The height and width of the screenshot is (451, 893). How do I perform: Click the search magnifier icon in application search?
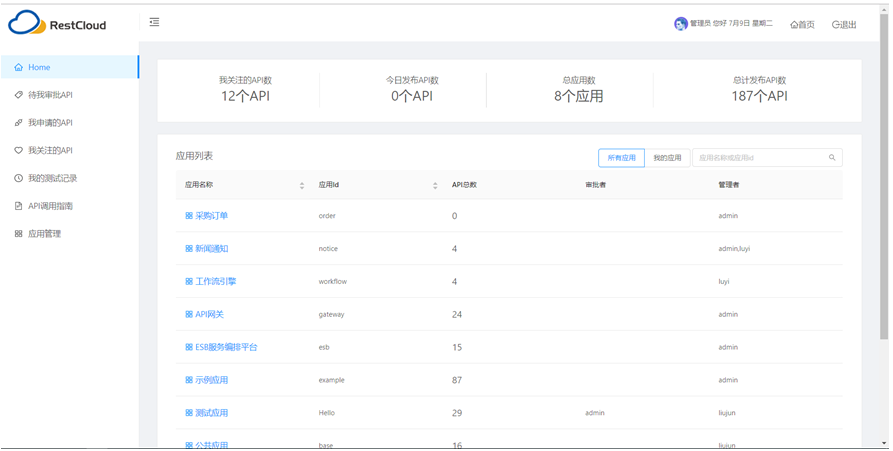click(x=832, y=158)
